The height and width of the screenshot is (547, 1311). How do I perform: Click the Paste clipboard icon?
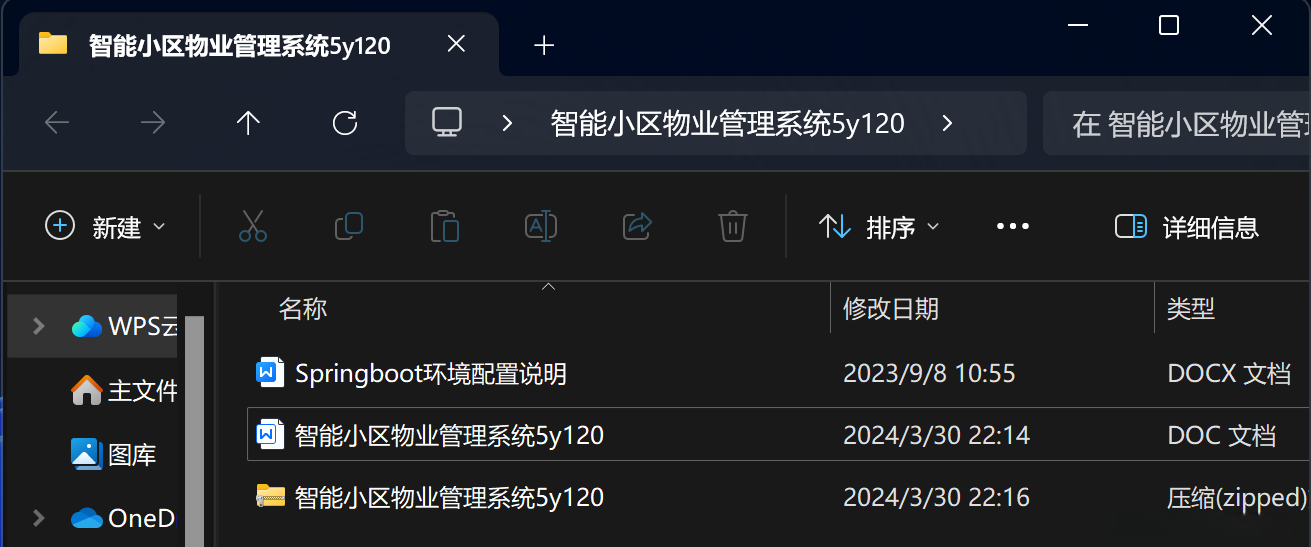click(444, 227)
